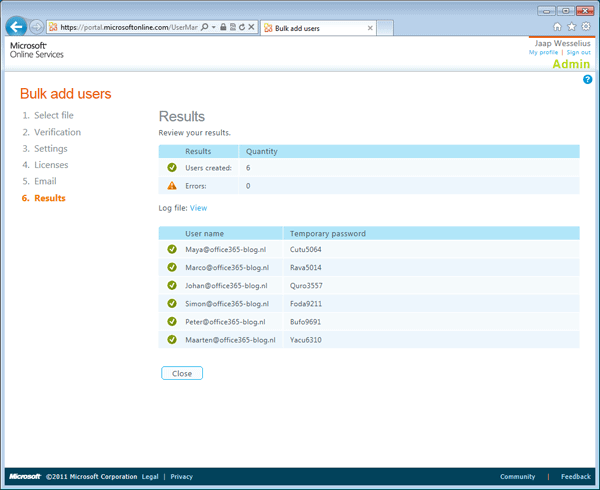Click temporary password Cutu5064
Viewport: 600px width, 490px height.
(x=305, y=250)
